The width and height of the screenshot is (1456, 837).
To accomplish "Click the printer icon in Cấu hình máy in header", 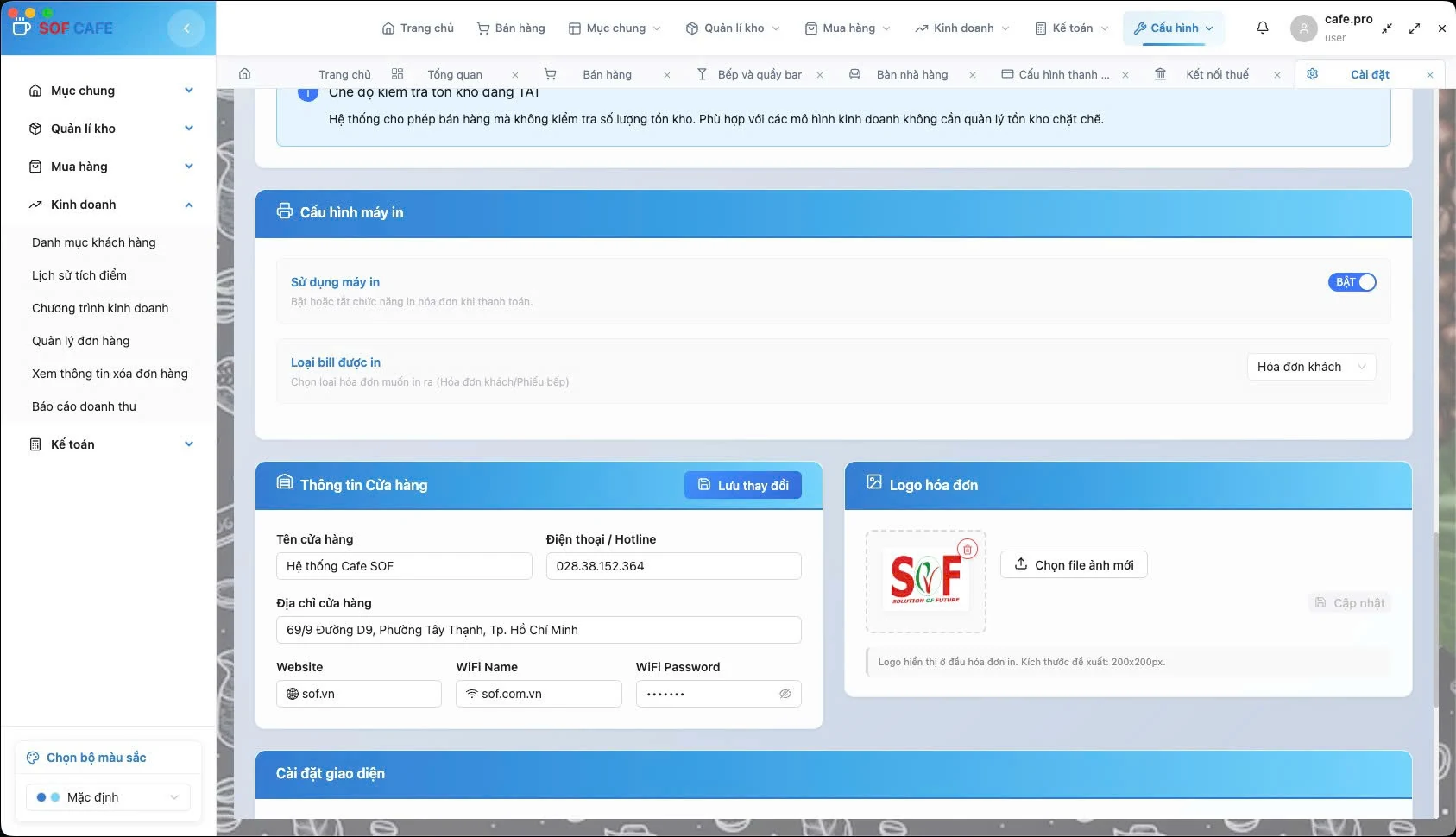I will (x=285, y=211).
